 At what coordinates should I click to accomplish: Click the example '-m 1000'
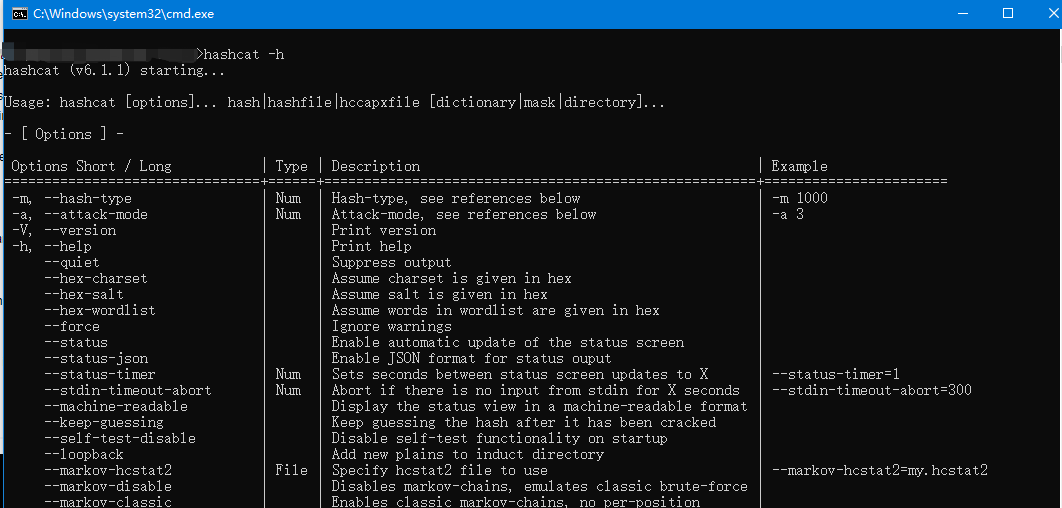pos(800,198)
